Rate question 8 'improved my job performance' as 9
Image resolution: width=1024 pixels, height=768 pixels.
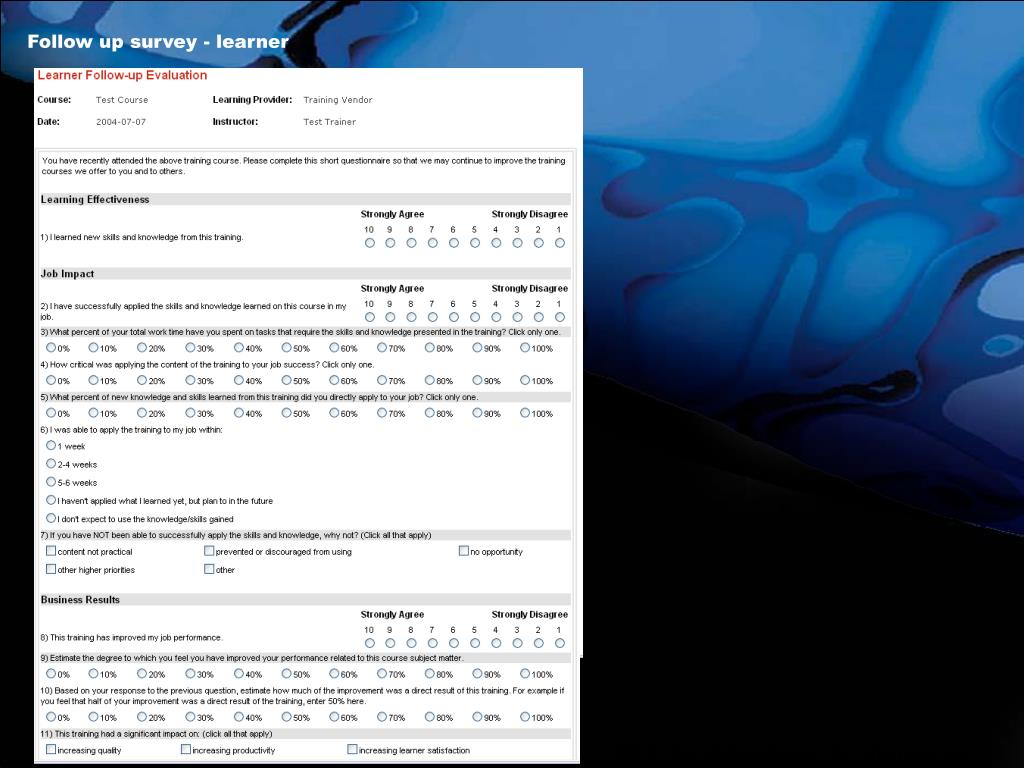(391, 643)
